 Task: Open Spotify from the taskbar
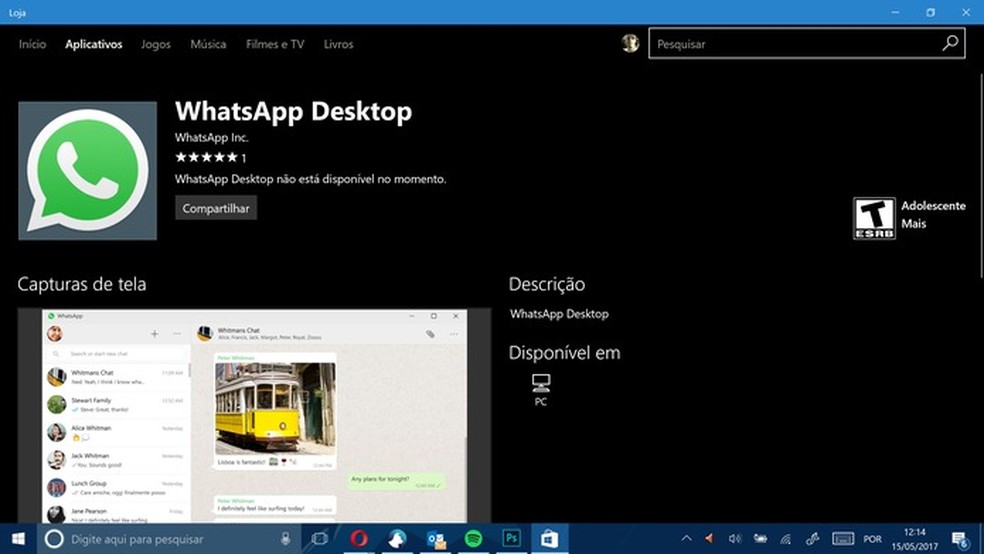473,539
